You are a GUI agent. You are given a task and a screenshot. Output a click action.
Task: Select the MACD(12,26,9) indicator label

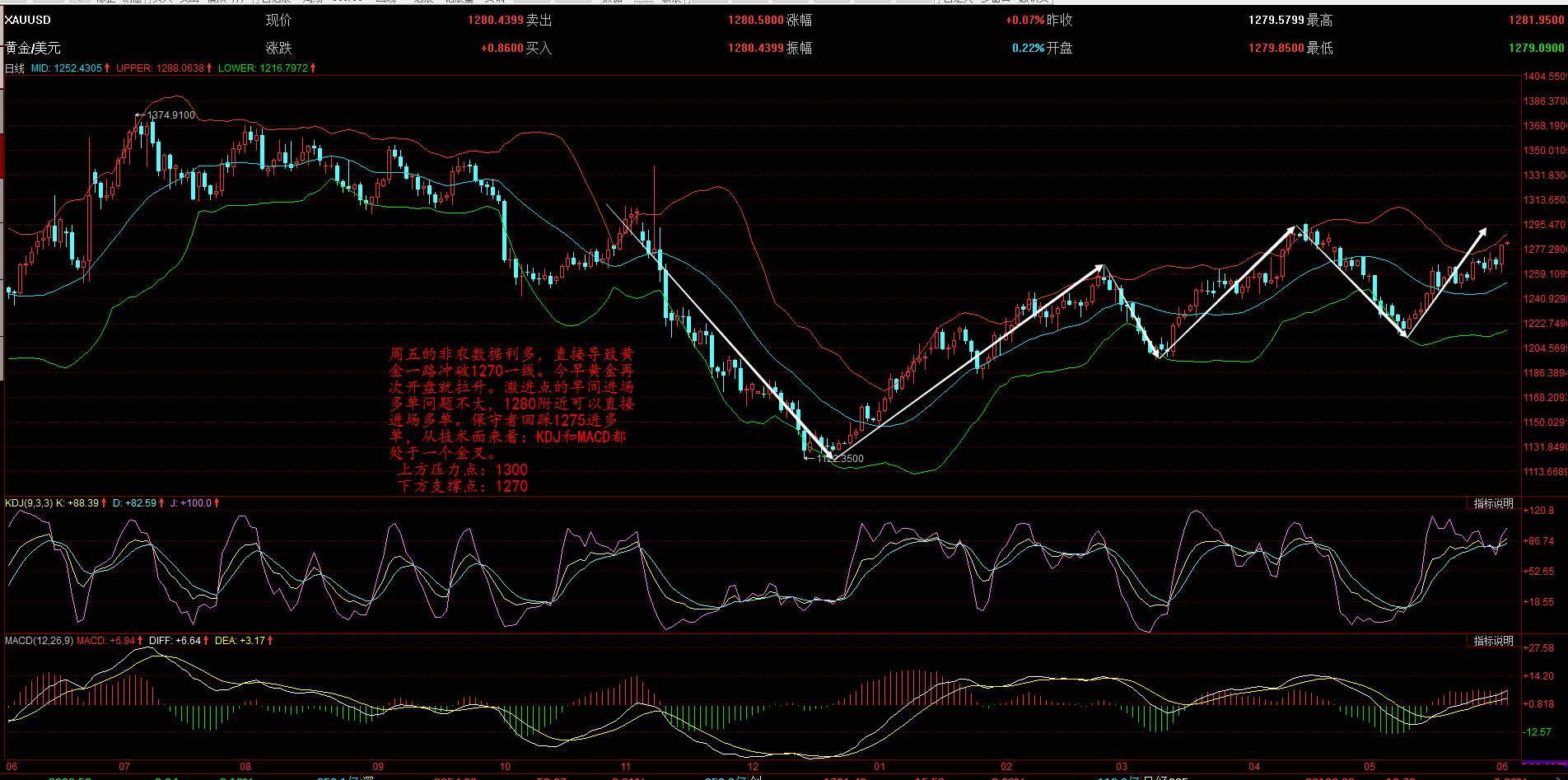tap(39, 641)
